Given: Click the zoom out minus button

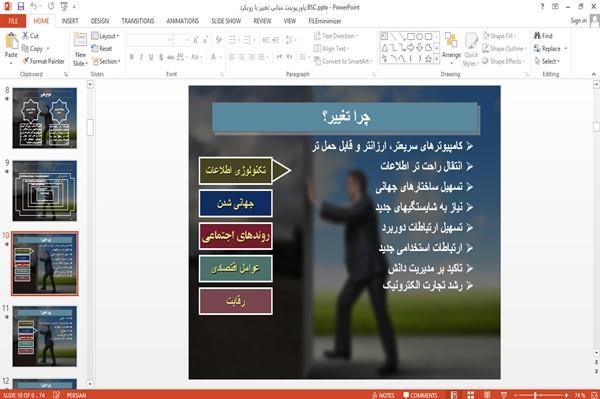Looking at the screenshot, I should [x=515, y=395].
